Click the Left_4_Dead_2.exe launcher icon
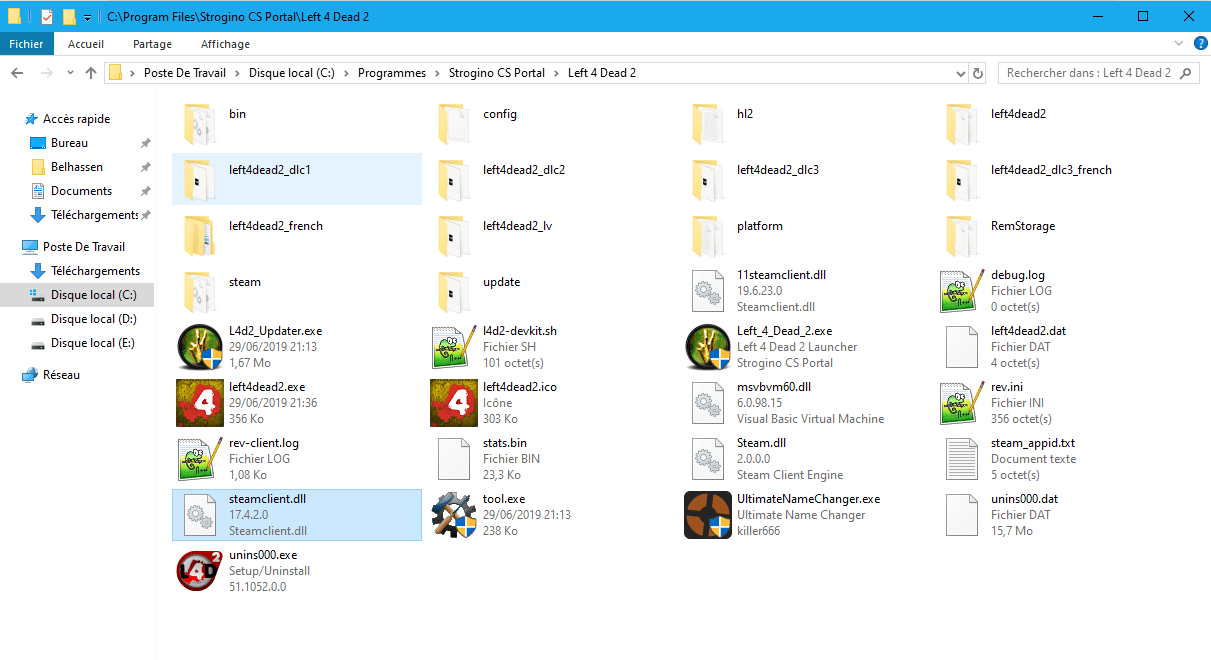This screenshot has height=660, width=1211. 708,347
